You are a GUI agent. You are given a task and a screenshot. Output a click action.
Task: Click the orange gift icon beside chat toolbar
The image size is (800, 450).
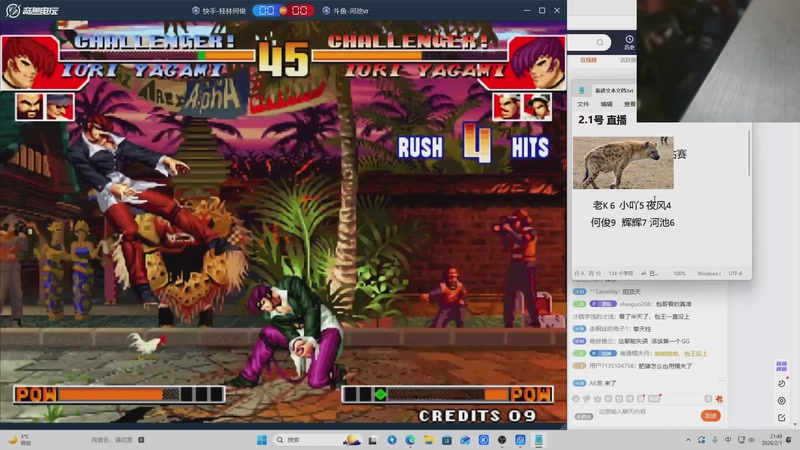tap(719, 398)
